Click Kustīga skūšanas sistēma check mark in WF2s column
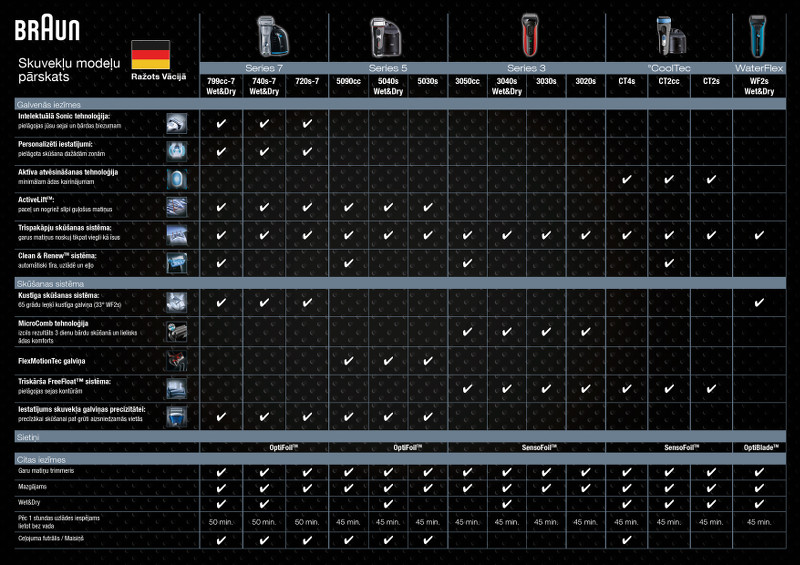Screen dimensions: 800x565 [x=759, y=302]
